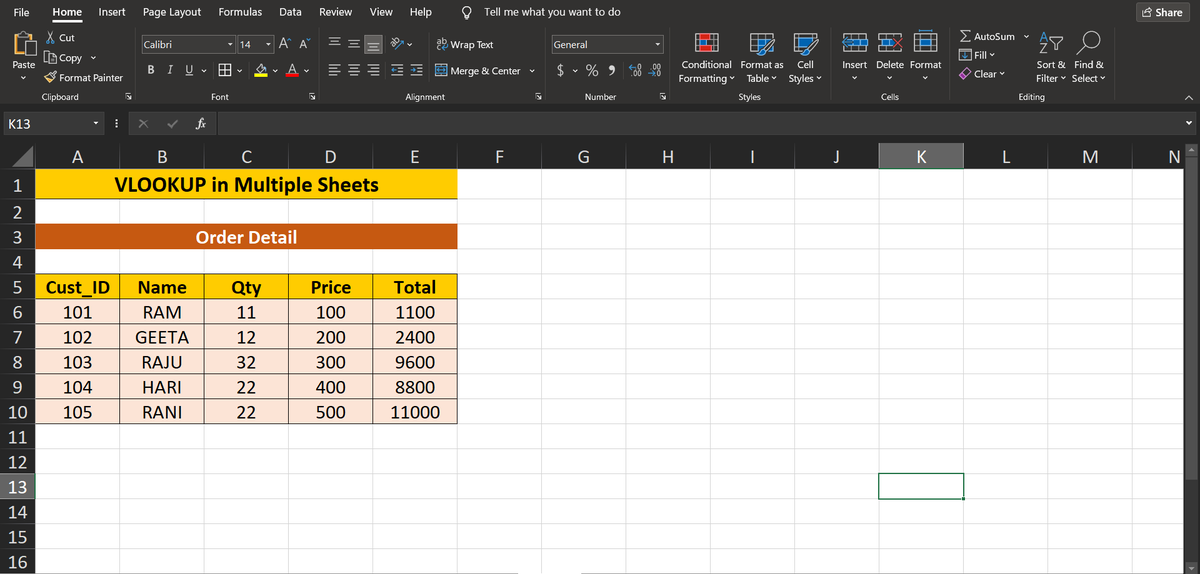Decrease the indent
Viewport: 1200px width, 574px height.
coord(396,71)
